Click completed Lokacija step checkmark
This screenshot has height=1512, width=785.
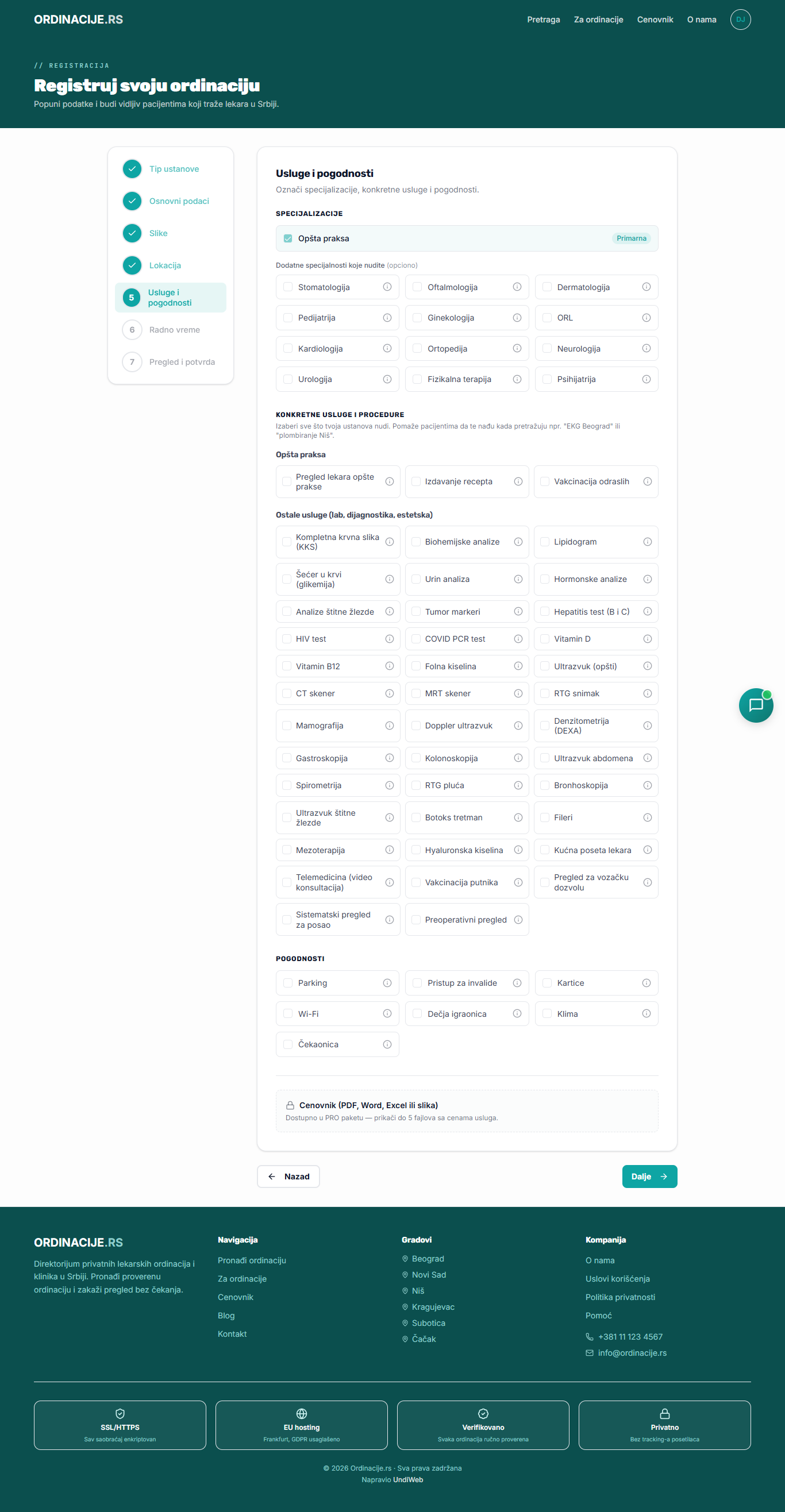point(132,265)
